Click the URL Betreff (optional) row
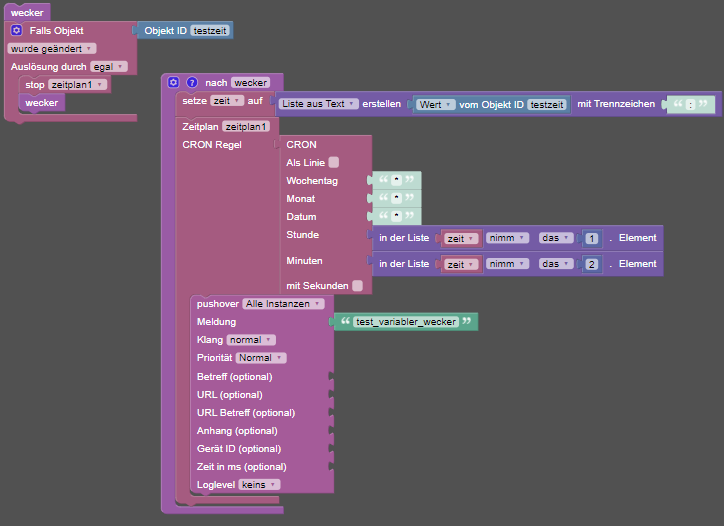This screenshot has height=526, width=724. tap(262, 412)
